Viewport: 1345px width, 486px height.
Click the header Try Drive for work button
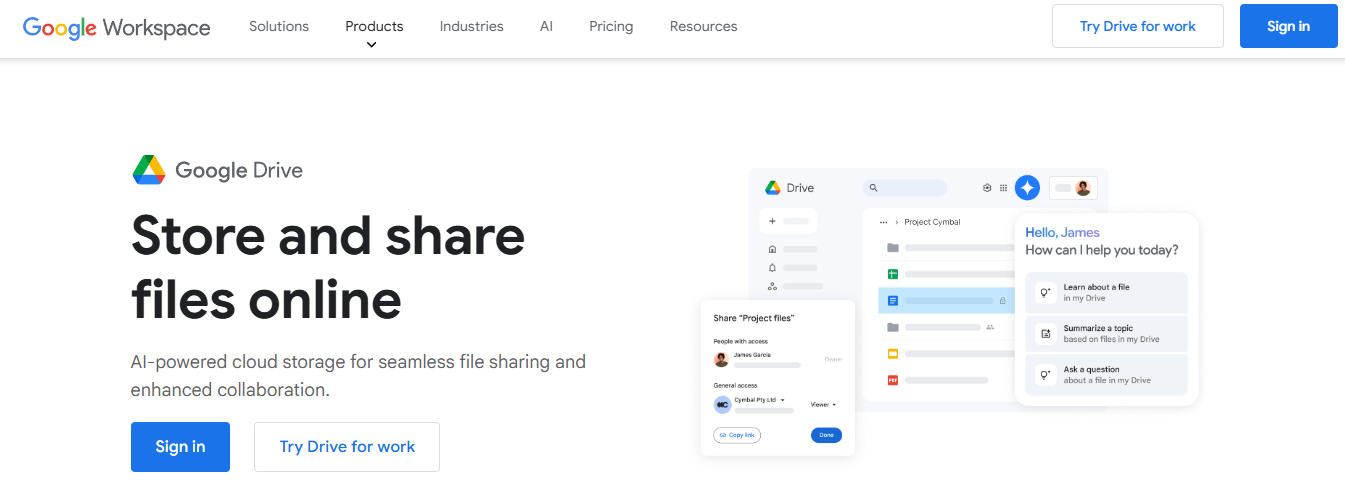point(1138,26)
